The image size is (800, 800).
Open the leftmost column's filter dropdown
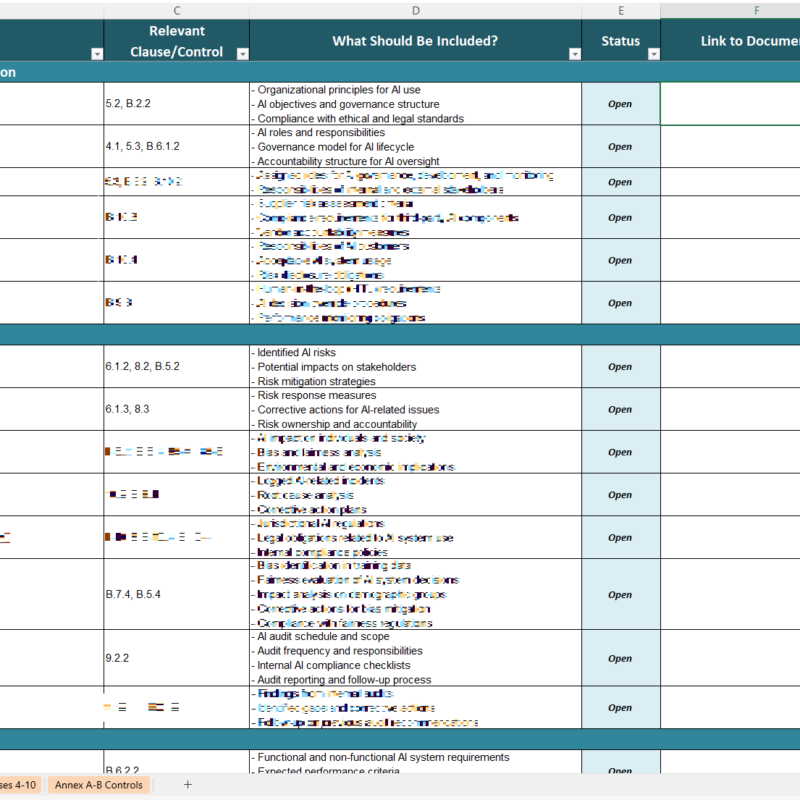tap(96, 54)
